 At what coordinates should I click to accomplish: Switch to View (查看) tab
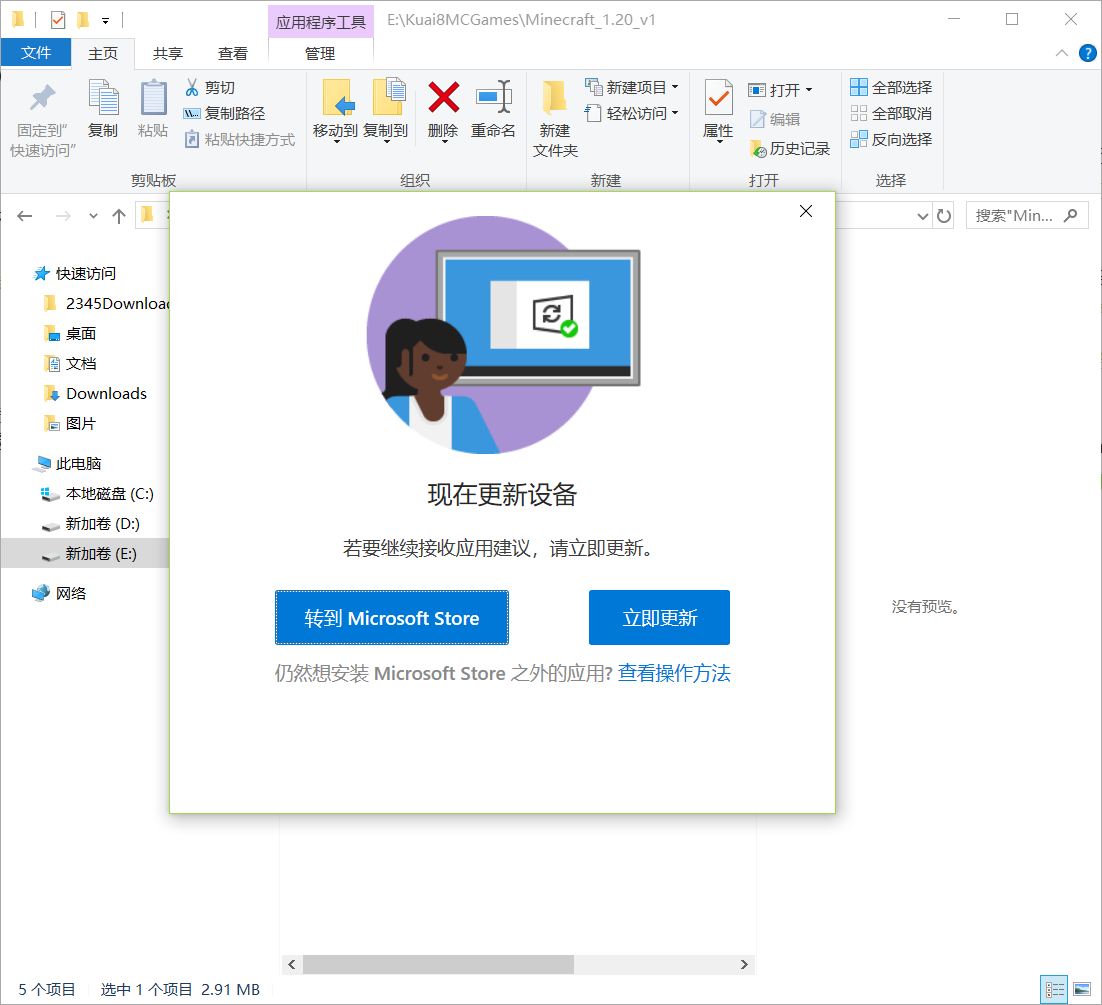click(233, 53)
